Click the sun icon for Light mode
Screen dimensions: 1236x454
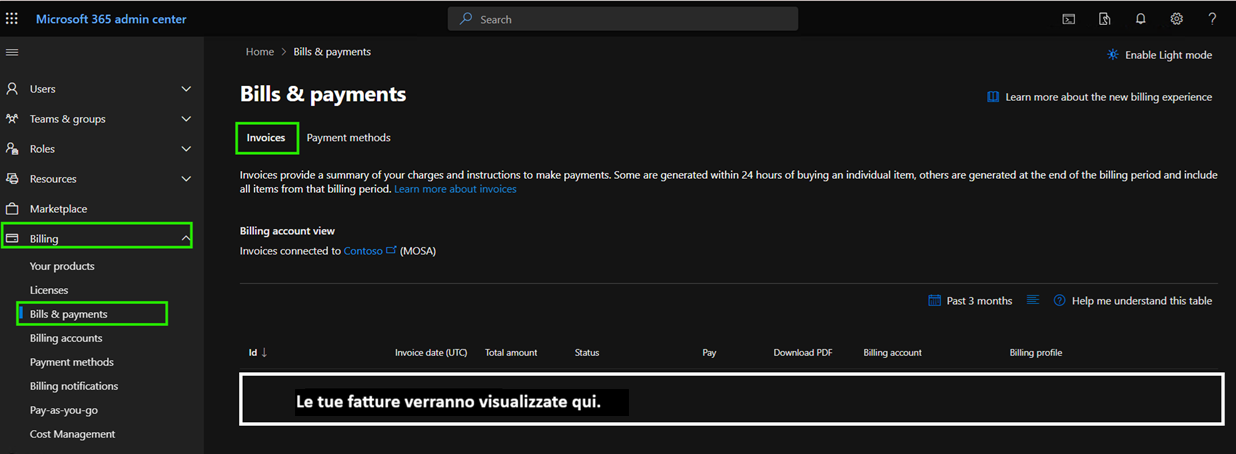point(1113,55)
